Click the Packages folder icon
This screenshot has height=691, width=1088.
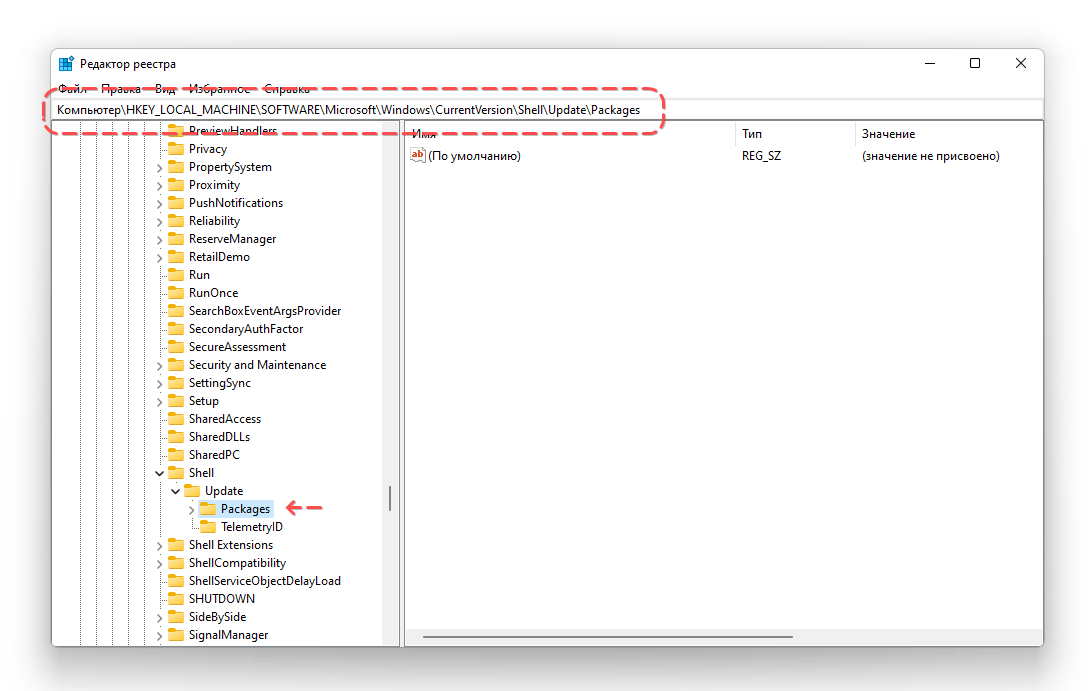tap(208, 509)
